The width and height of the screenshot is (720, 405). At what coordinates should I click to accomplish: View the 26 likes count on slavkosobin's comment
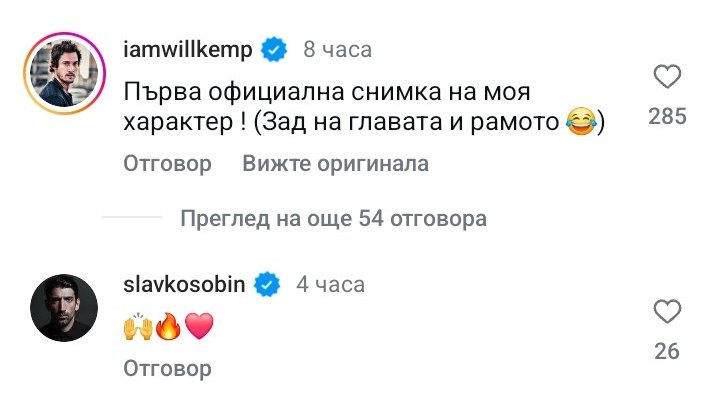667,351
